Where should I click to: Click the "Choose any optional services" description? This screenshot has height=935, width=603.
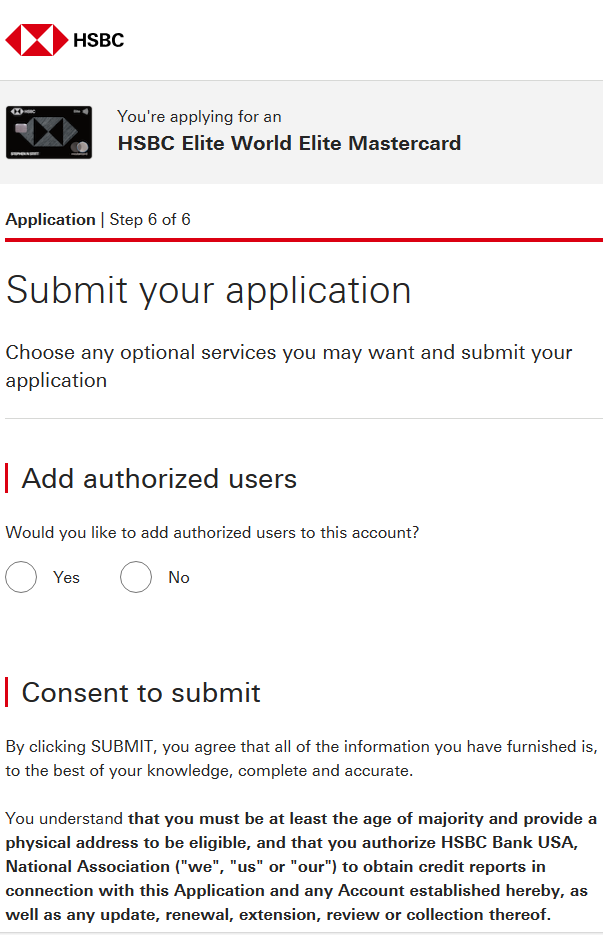click(x=289, y=366)
